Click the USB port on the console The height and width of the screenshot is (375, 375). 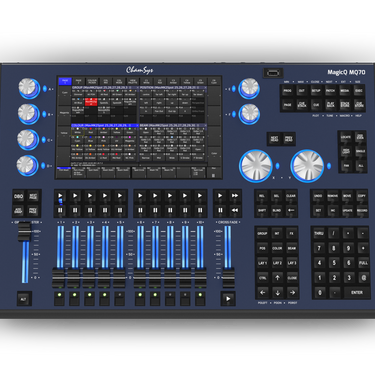[x=273, y=73]
